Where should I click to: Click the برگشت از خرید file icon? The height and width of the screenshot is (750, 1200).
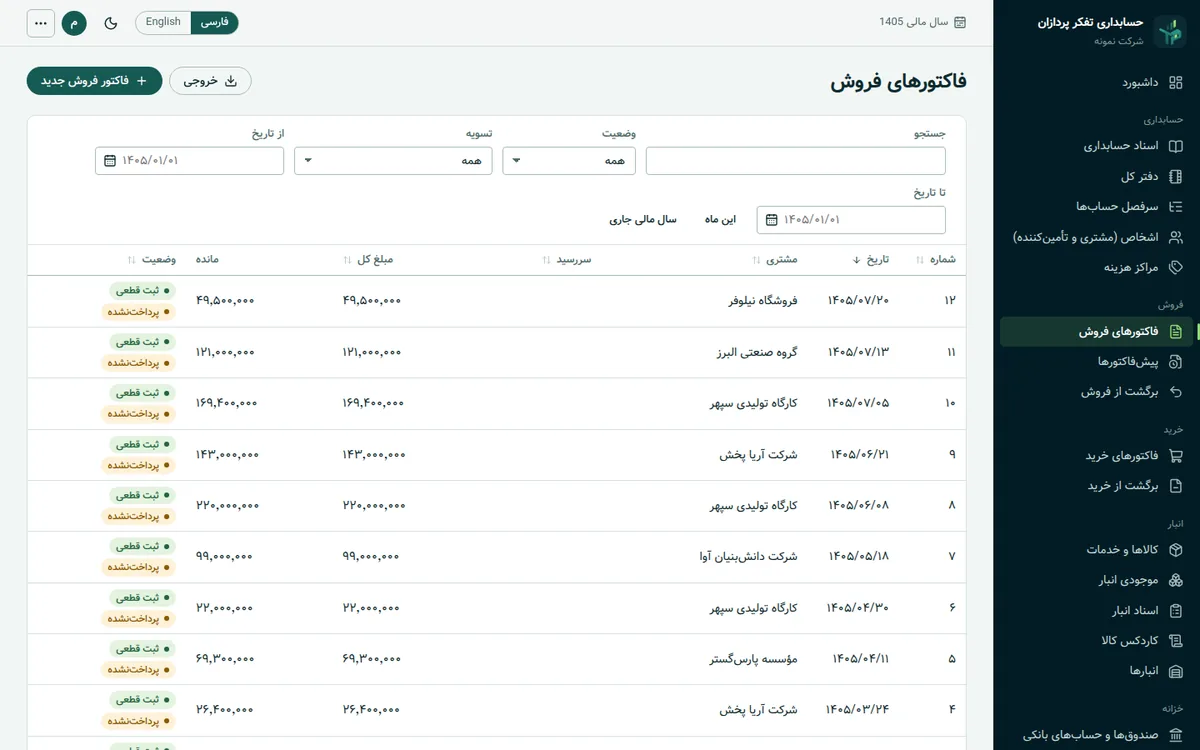click(x=1175, y=485)
